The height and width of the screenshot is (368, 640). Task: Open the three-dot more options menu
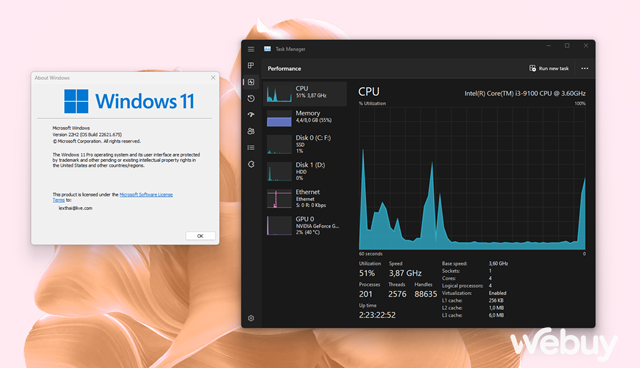pos(584,68)
